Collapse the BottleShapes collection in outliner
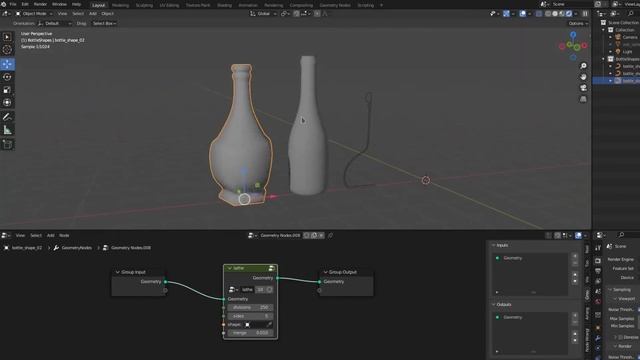The image size is (640, 360). pos(603,59)
